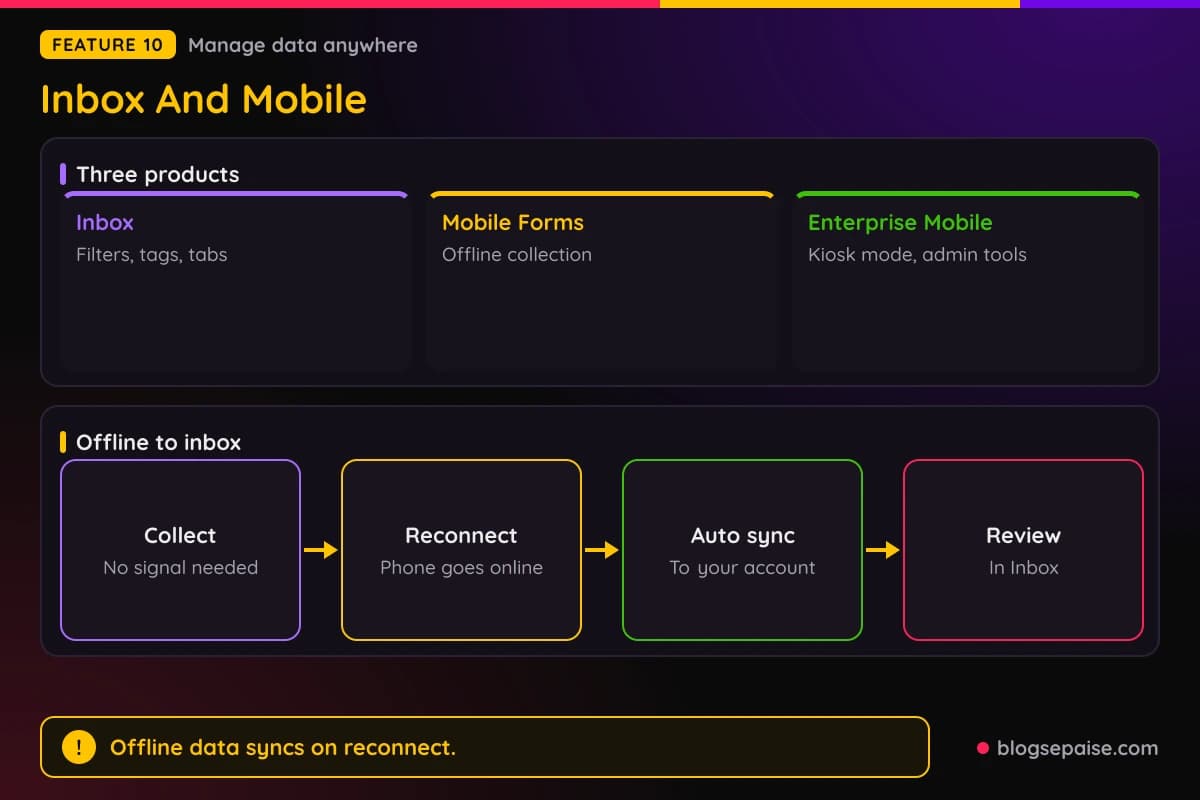Click the exclamation warning icon

[x=79, y=747]
